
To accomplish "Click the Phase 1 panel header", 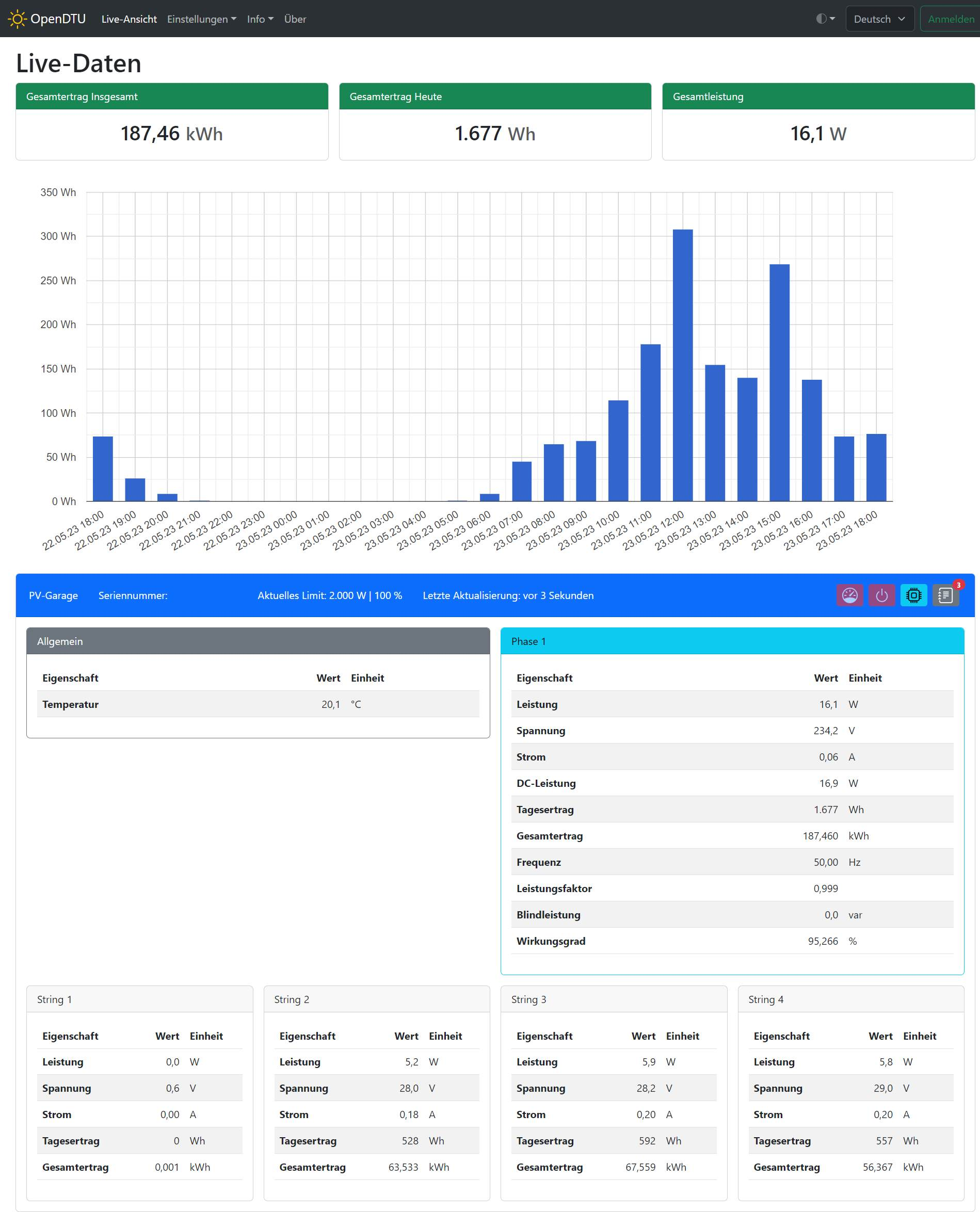I will [x=732, y=641].
